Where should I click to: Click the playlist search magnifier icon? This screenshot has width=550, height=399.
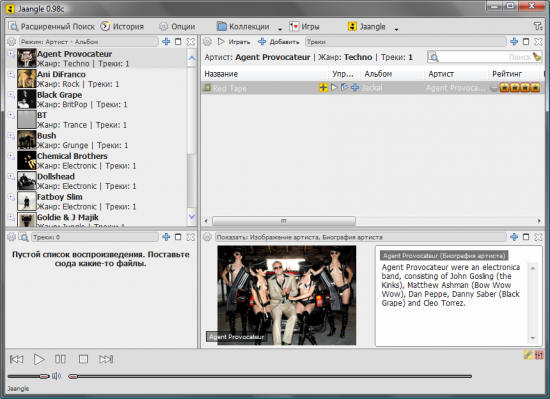click(x=24, y=237)
